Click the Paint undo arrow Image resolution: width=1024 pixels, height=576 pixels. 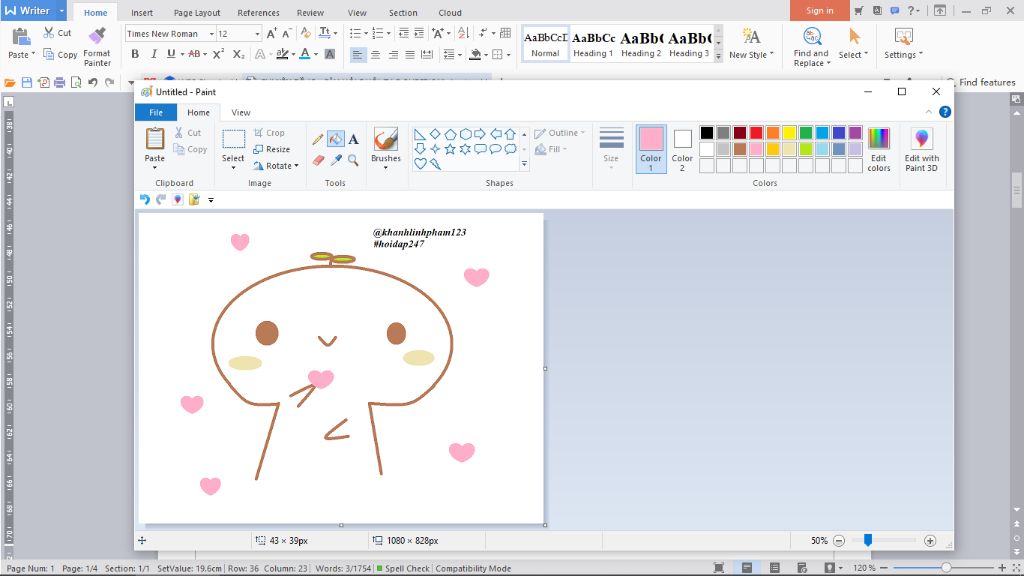[x=144, y=200]
